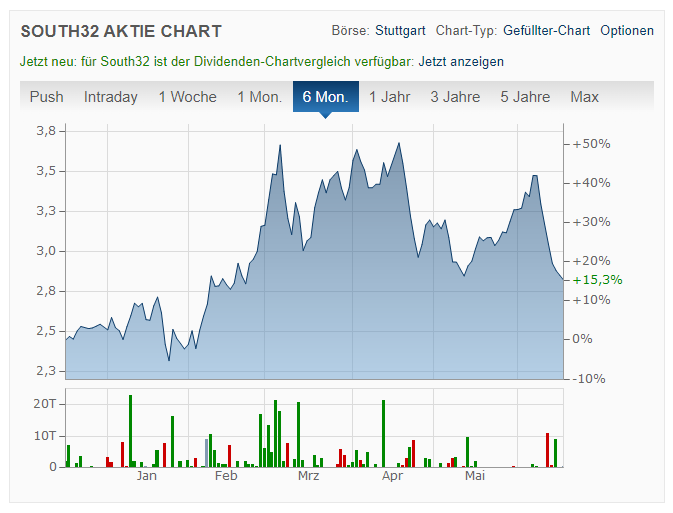Click the Mai month label
673x513 pixels.
(475, 476)
